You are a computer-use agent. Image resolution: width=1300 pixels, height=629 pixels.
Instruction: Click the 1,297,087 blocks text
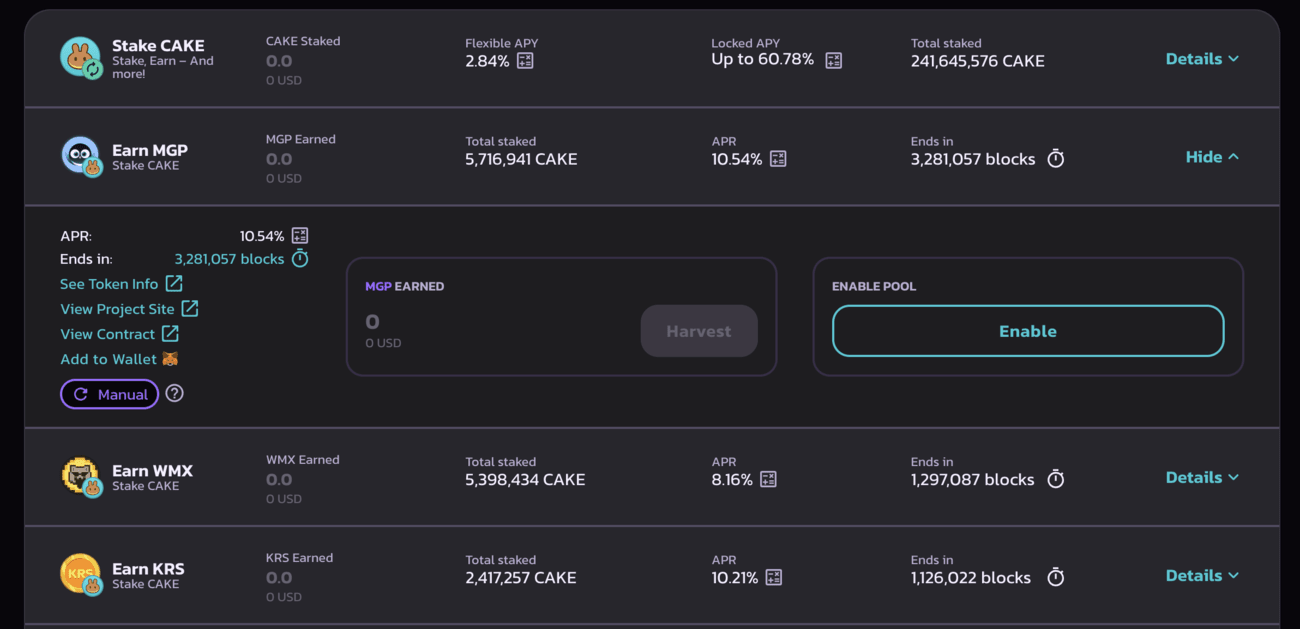972,479
